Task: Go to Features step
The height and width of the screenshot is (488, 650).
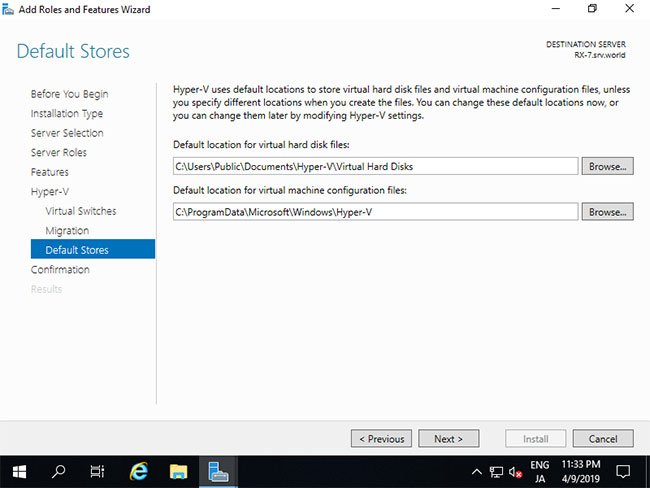Action: tap(50, 172)
